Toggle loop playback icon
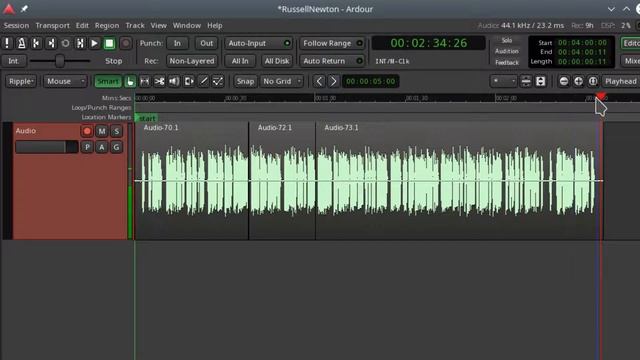Image resolution: width=640 pixels, height=360 pixels. pos(65,43)
